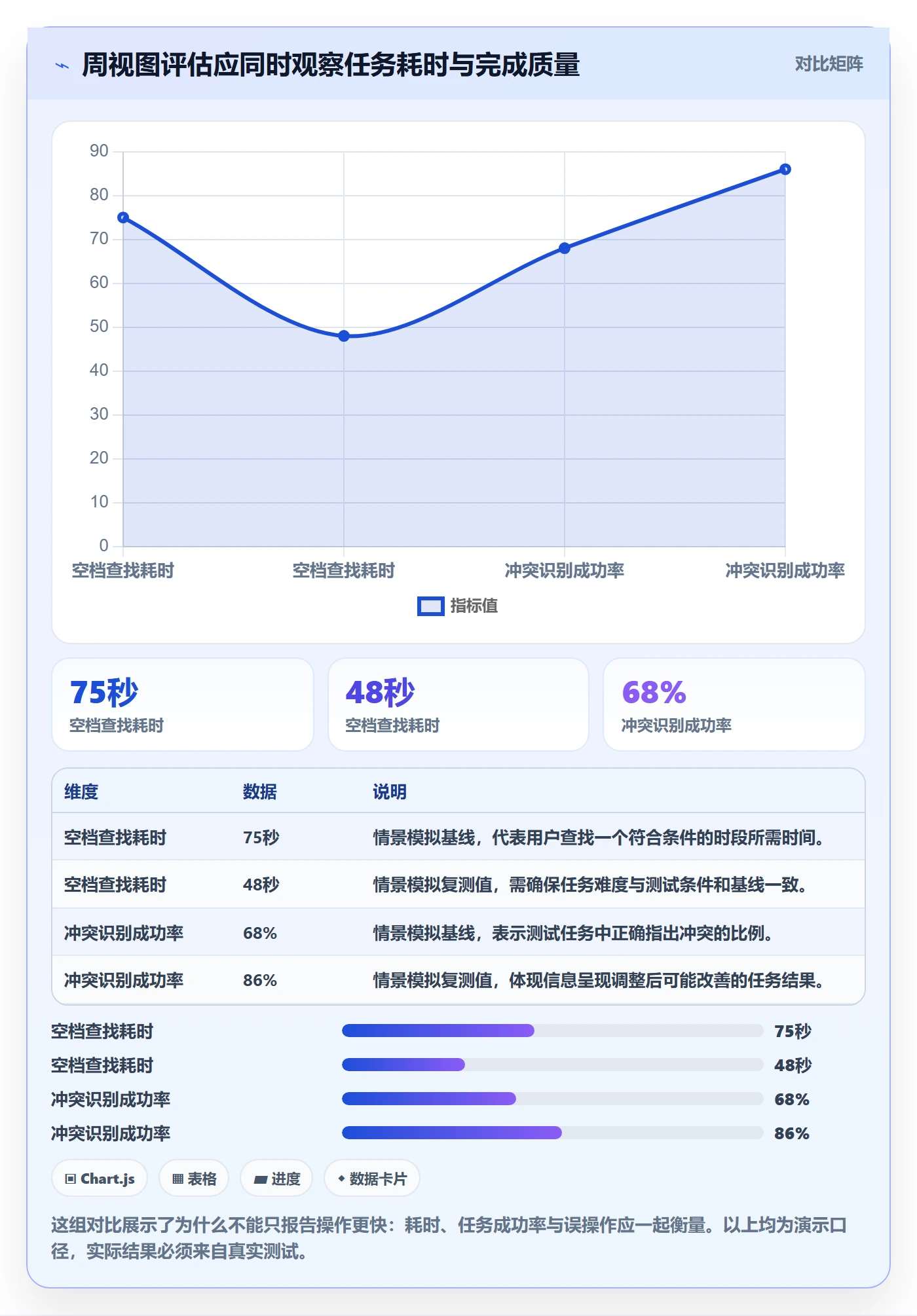Click the 对比矩阵 label in the header
The image size is (917, 1316).
[829, 64]
